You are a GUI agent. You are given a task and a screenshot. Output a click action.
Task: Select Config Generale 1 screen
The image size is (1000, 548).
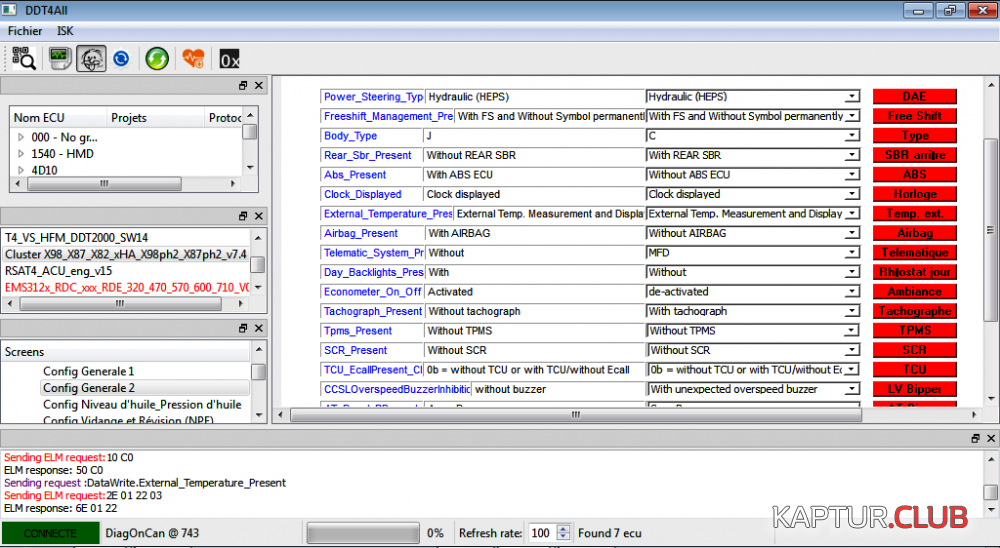tap(88, 371)
